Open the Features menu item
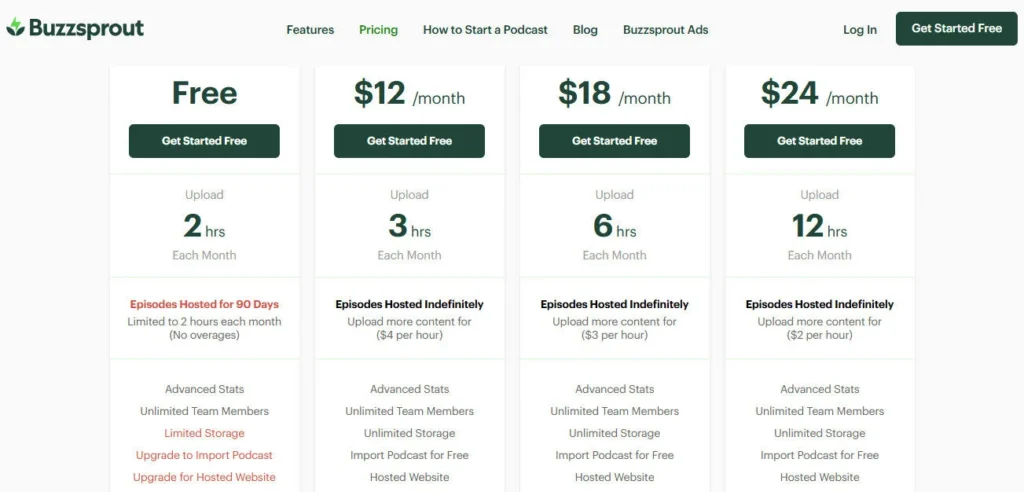This screenshot has height=492, width=1024. [x=310, y=30]
